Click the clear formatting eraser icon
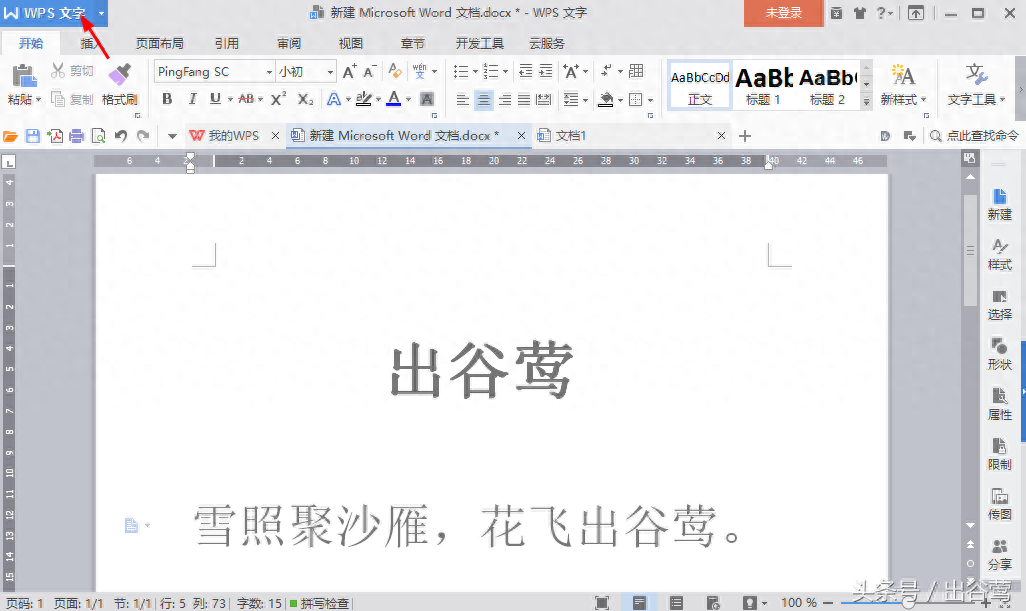 tap(395, 71)
